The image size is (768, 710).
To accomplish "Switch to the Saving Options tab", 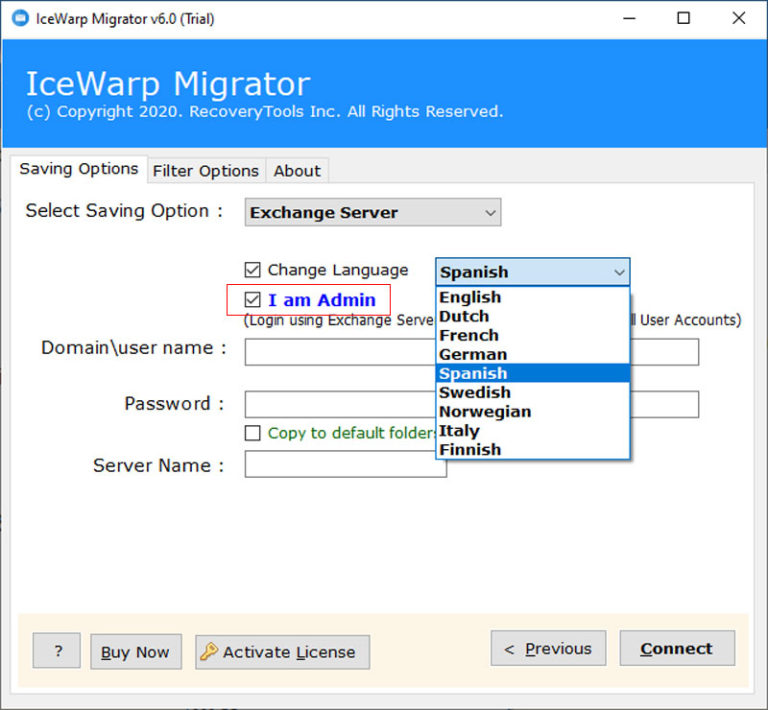I will [79, 169].
